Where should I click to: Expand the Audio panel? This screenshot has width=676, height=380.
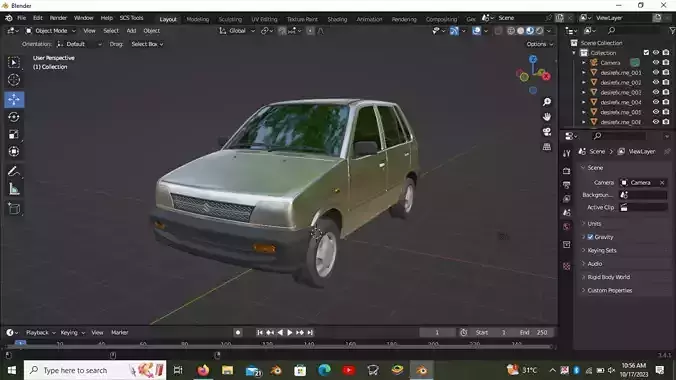pyautogui.click(x=595, y=264)
